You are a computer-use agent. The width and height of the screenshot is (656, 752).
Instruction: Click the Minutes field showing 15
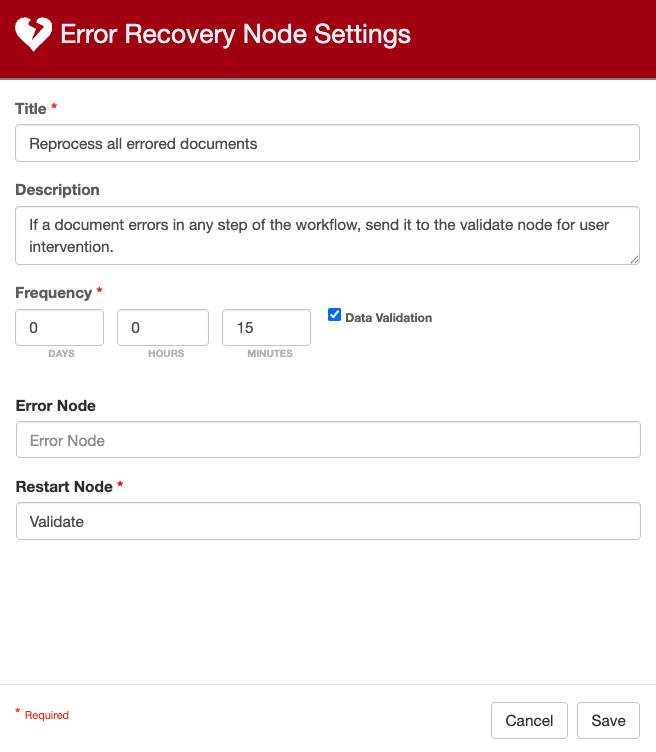point(266,328)
